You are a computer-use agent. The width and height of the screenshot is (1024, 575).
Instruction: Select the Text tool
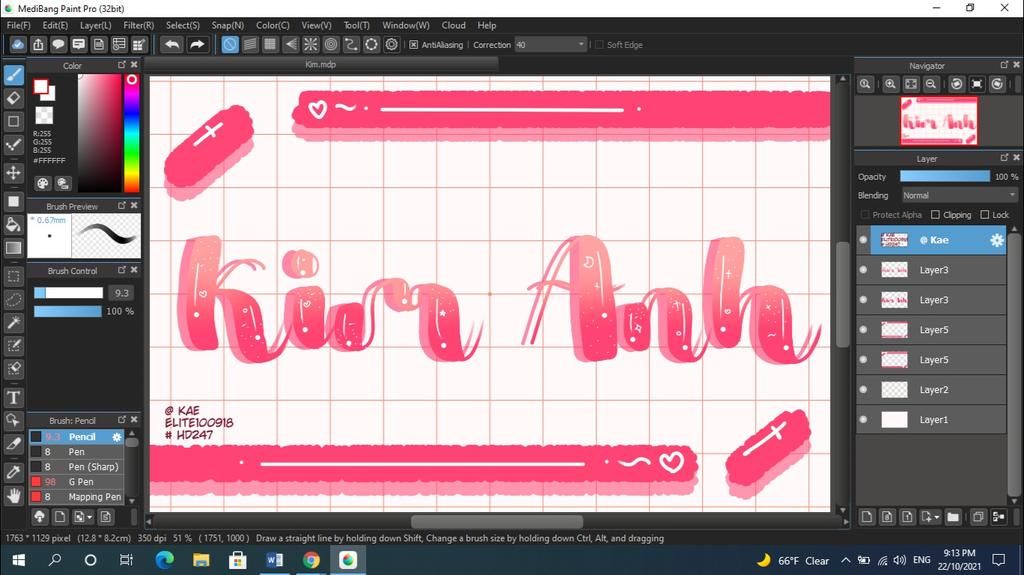click(14, 397)
